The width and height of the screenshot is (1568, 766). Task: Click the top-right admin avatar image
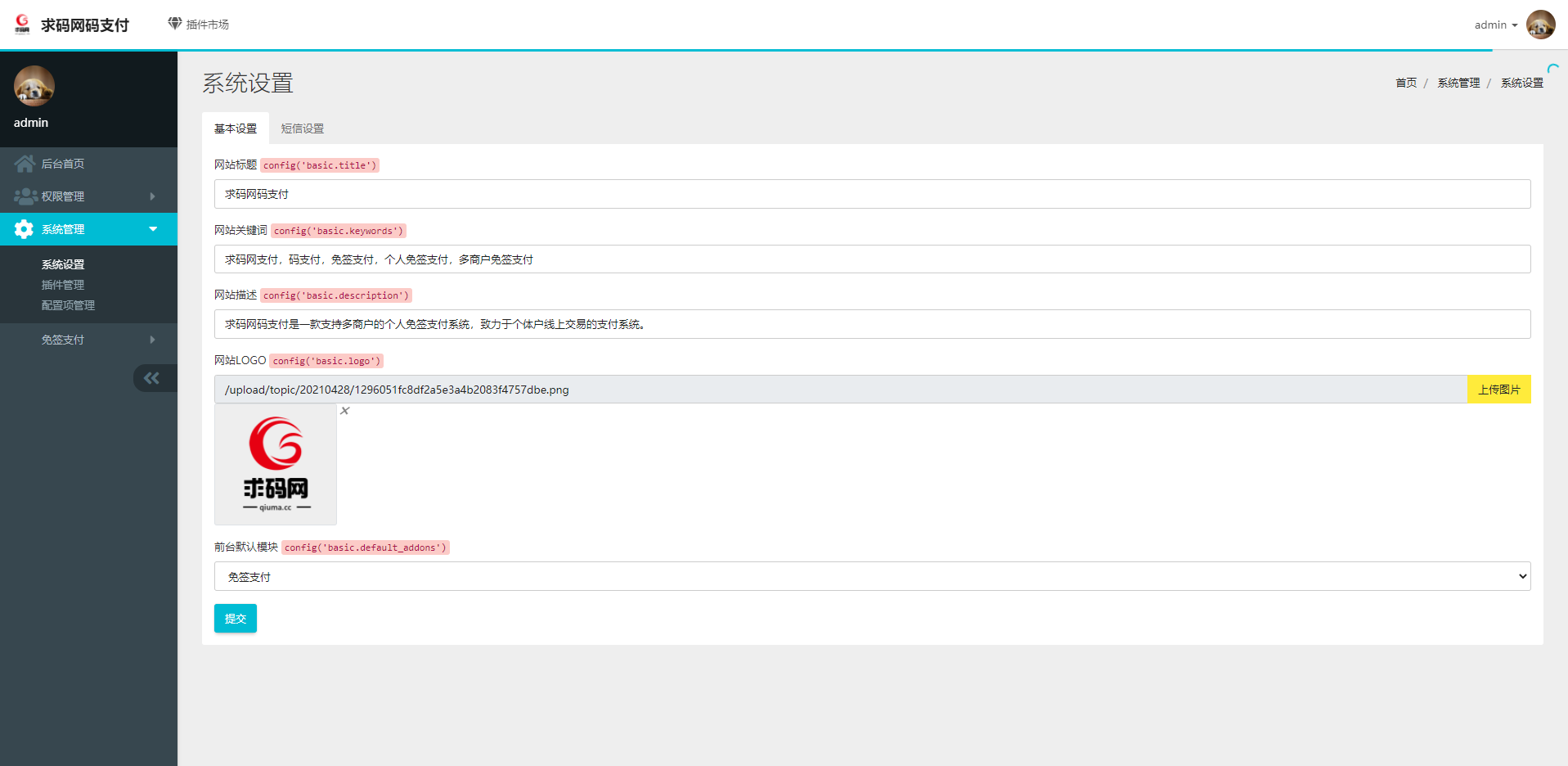coord(1540,25)
